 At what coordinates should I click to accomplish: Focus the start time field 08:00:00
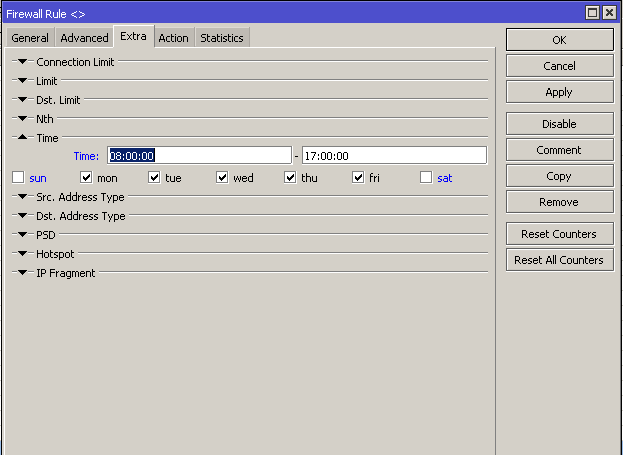pos(199,155)
